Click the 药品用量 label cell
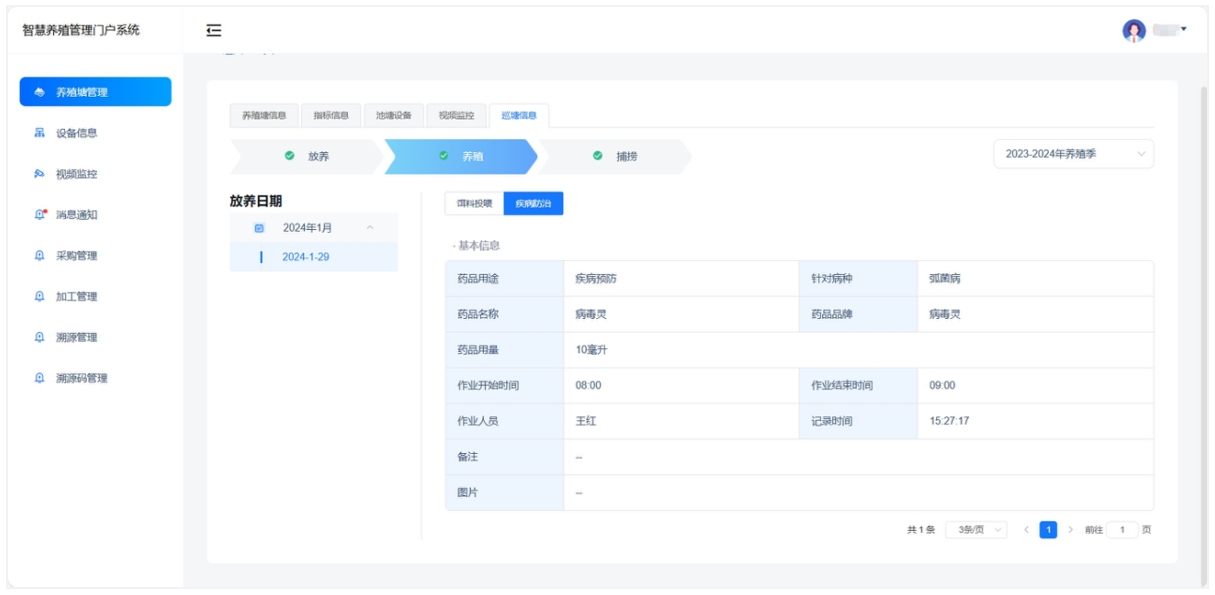1215x595 pixels. 505,350
